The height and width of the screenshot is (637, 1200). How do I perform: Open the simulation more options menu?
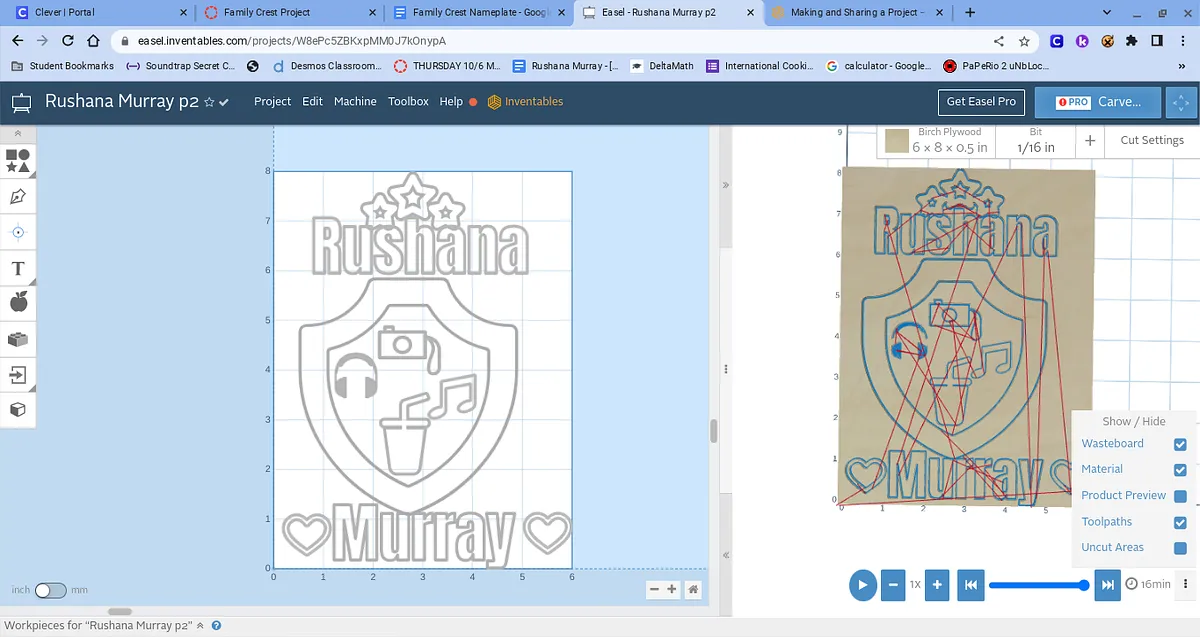[x=1185, y=584]
